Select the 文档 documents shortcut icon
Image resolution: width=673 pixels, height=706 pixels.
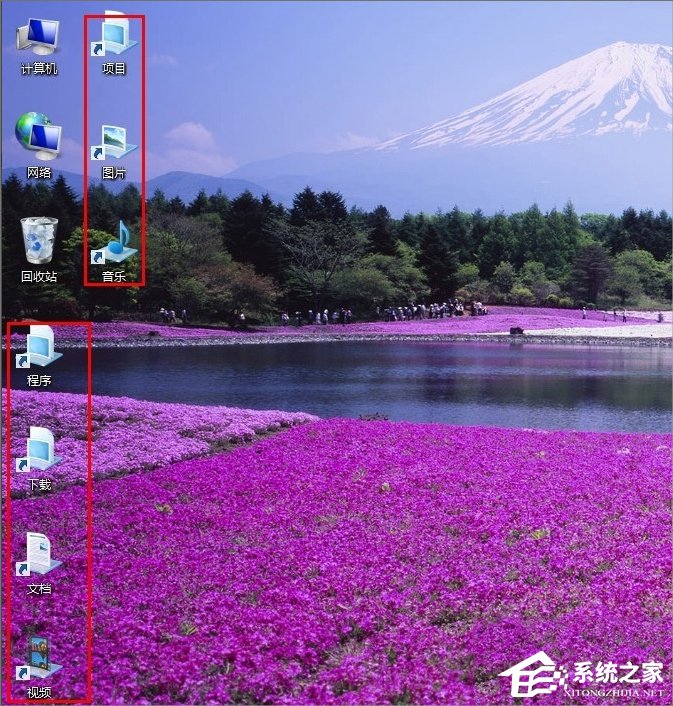(x=39, y=554)
